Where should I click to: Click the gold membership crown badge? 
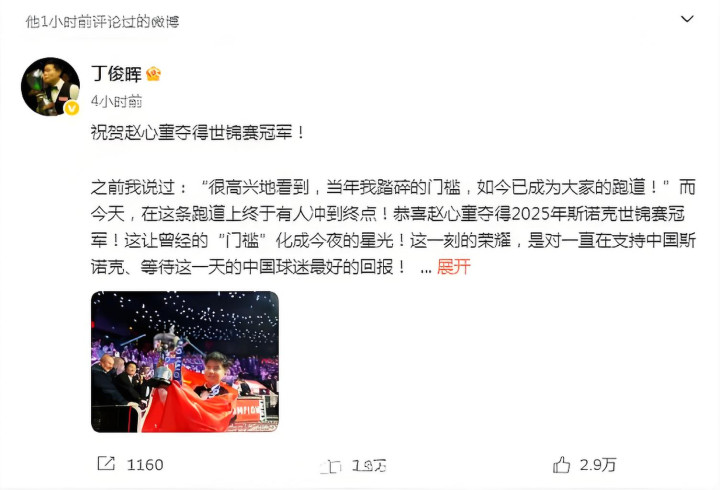coord(153,73)
